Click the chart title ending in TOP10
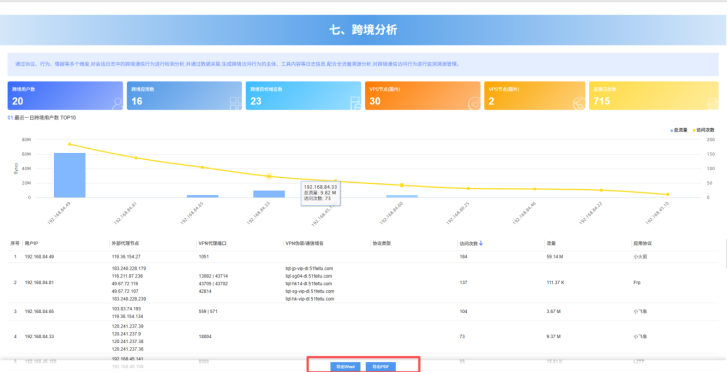The height and width of the screenshot is (372, 728). (42, 118)
